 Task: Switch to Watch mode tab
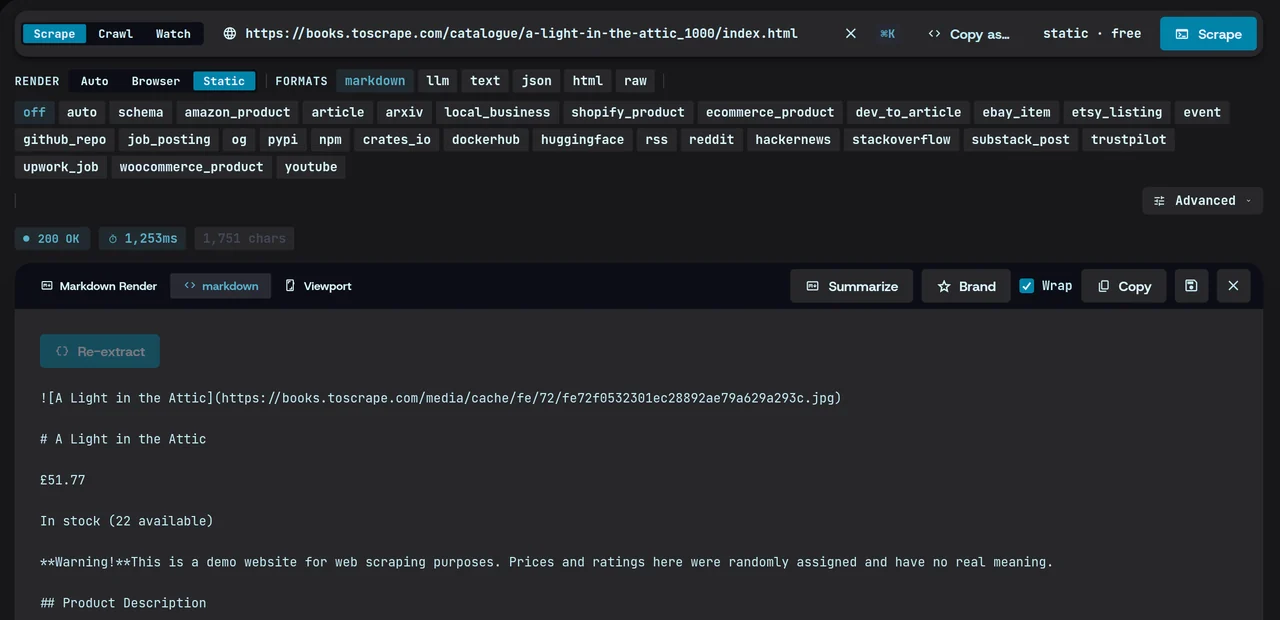(x=173, y=33)
